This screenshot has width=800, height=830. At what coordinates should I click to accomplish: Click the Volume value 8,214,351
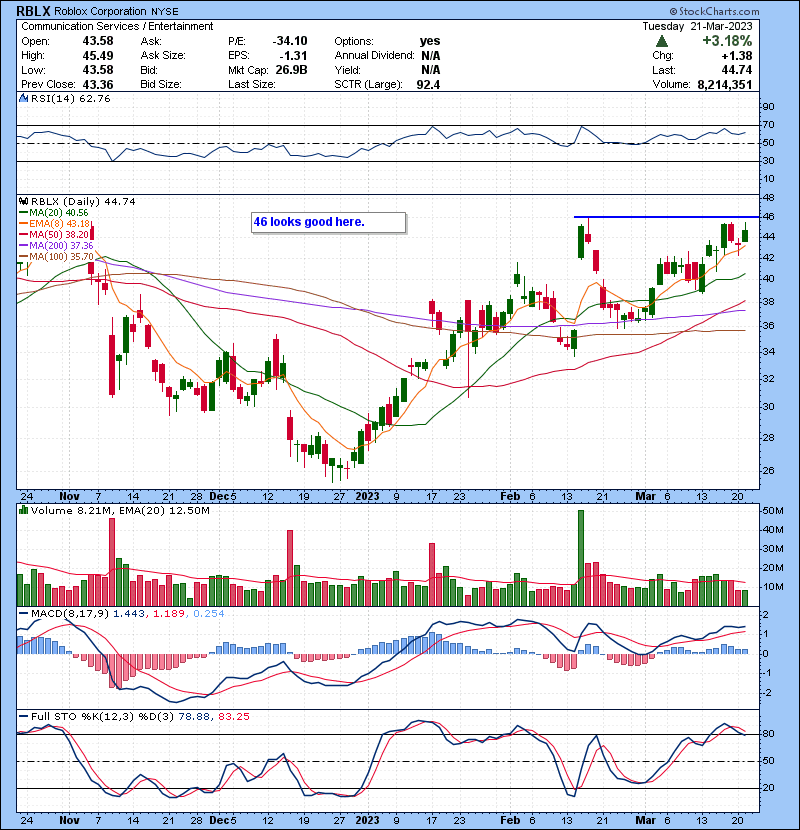click(724, 84)
